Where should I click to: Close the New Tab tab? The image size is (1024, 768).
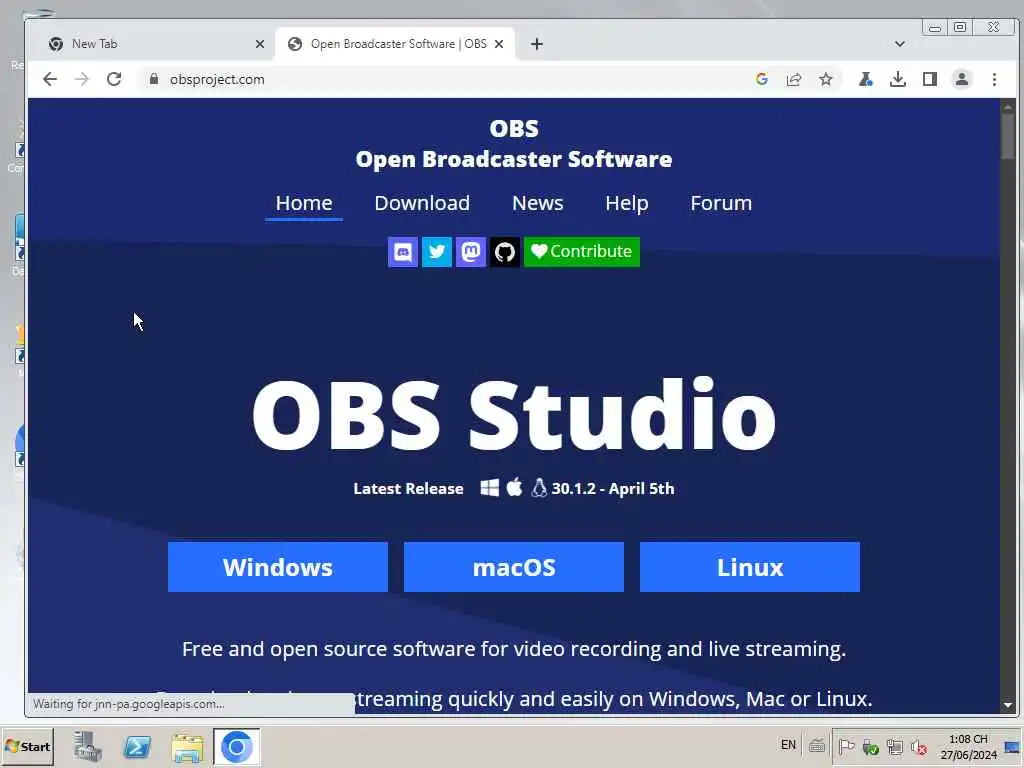point(260,44)
